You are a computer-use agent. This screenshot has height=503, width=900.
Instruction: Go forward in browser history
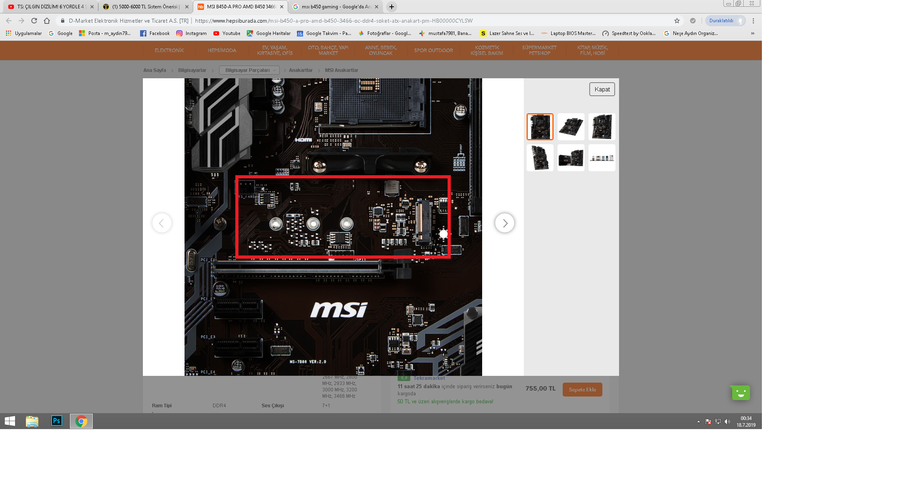point(21,21)
